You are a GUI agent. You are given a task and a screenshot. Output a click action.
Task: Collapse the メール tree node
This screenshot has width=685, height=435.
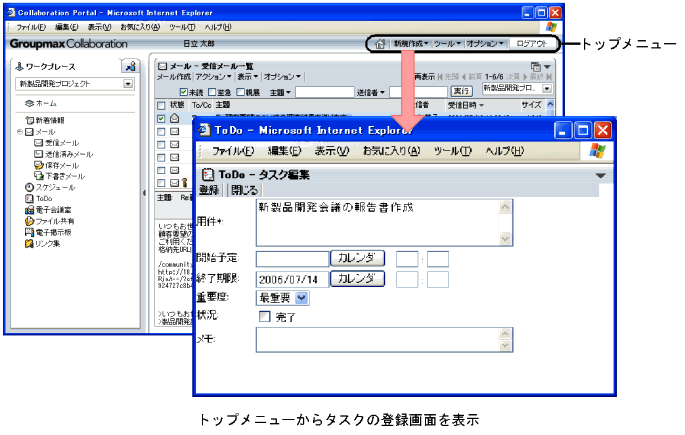(x=20, y=131)
